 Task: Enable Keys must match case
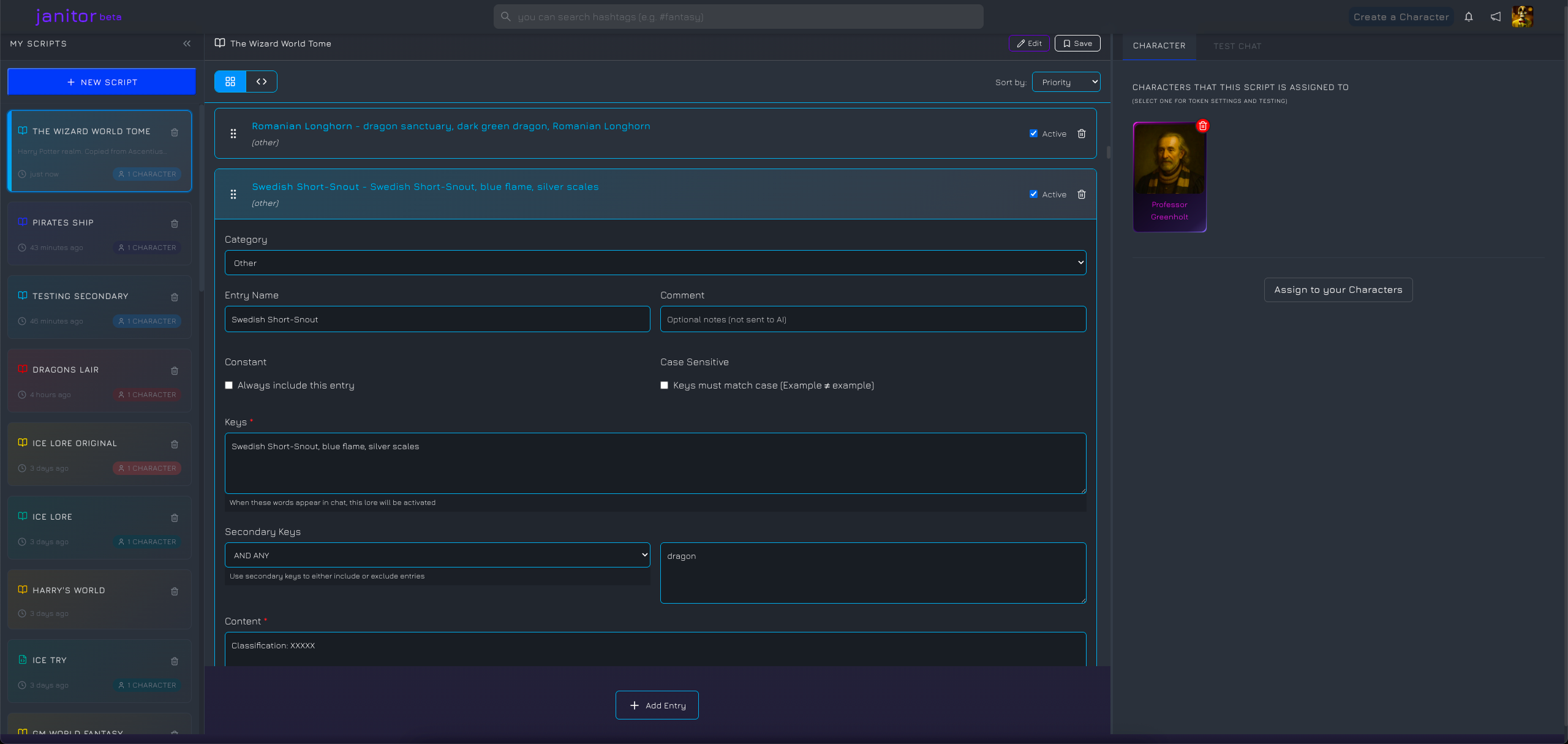664,385
